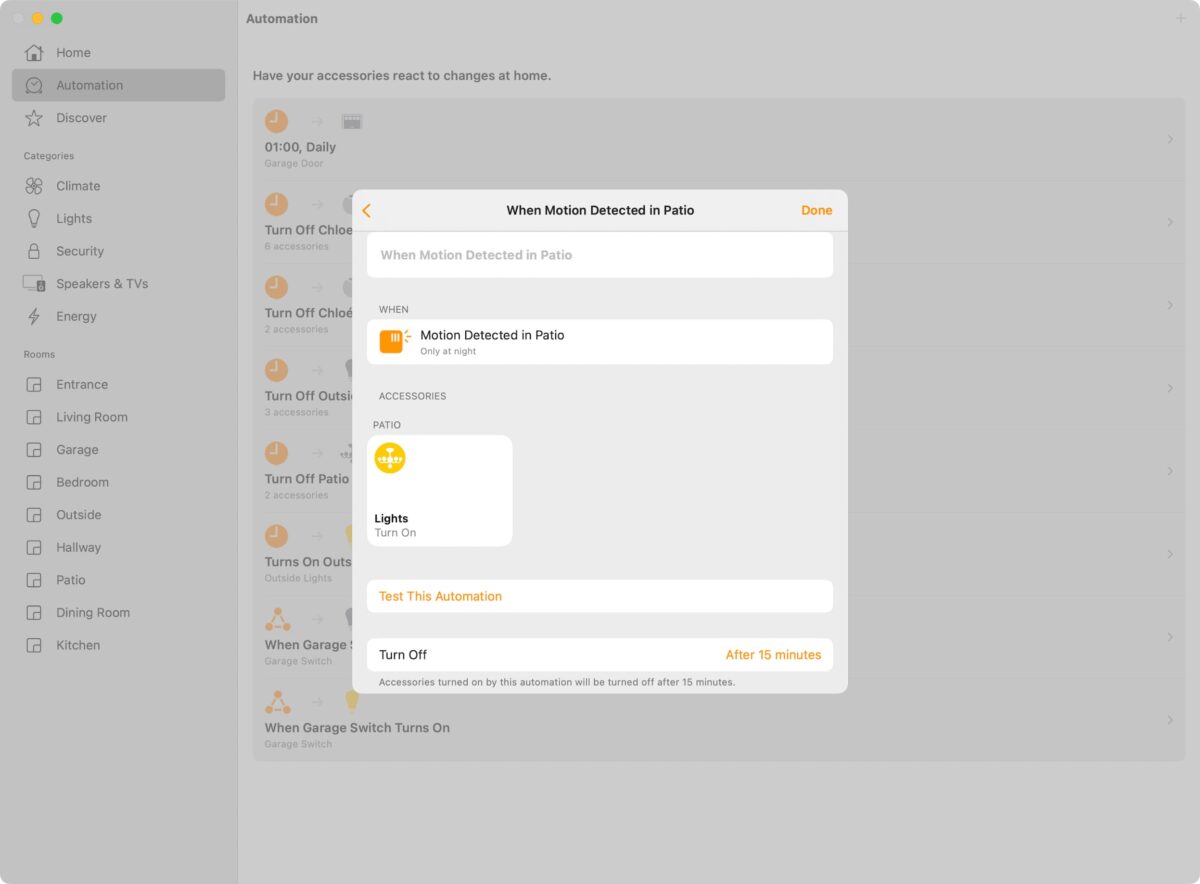Click the Garage room icon
Viewport: 1200px width, 884px height.
coord(34,450)
